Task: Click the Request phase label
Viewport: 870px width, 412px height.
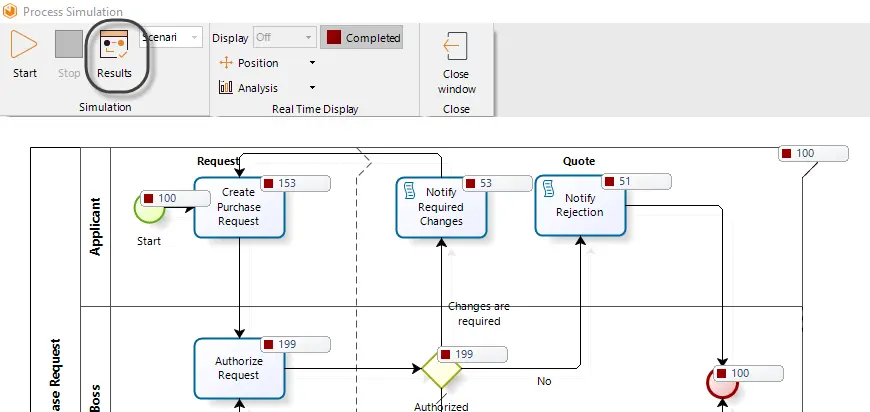Action: pos(218,161)
